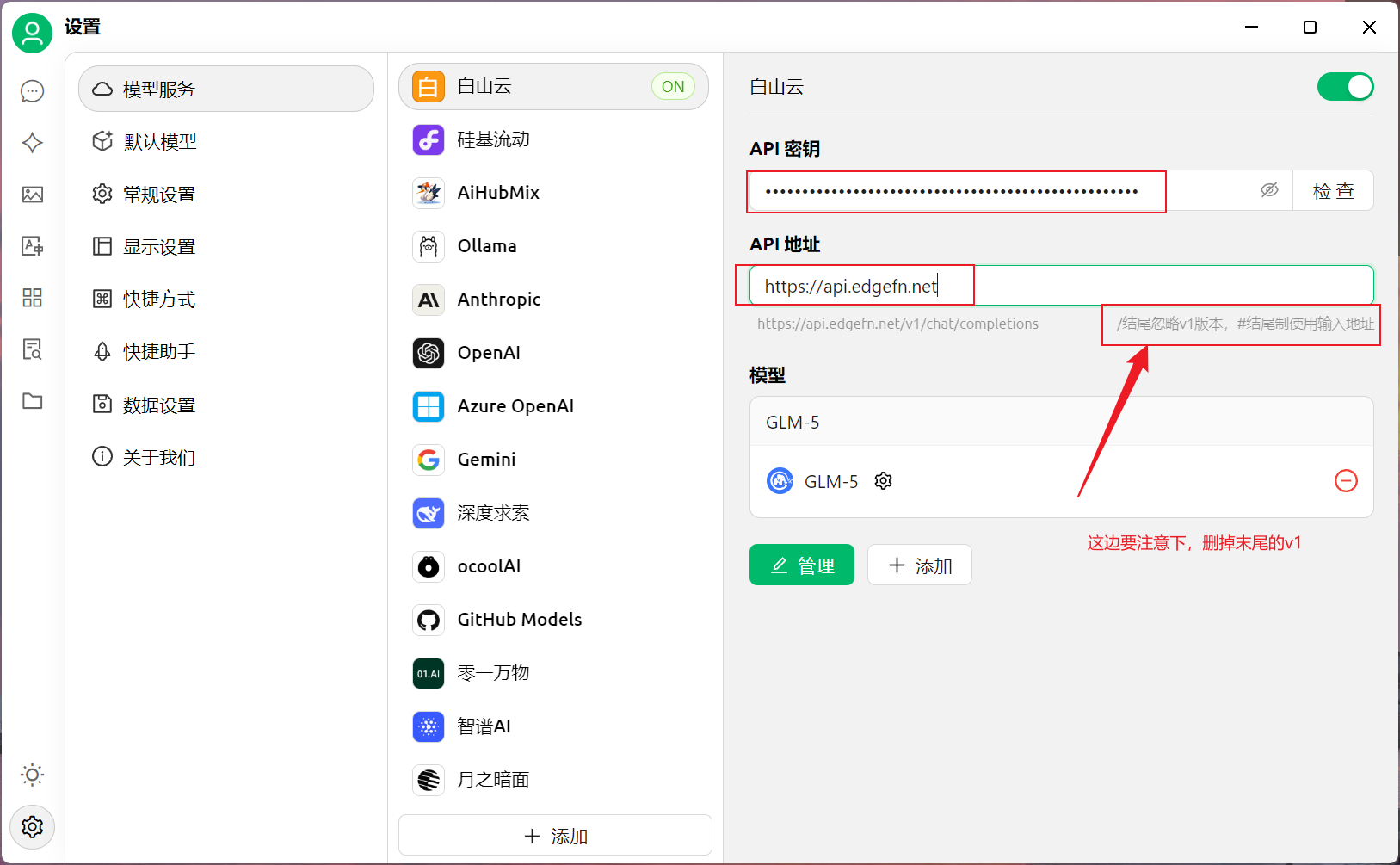Select the Gemini provider
This screenshot has width=1400, height=865.
(553, 460)
